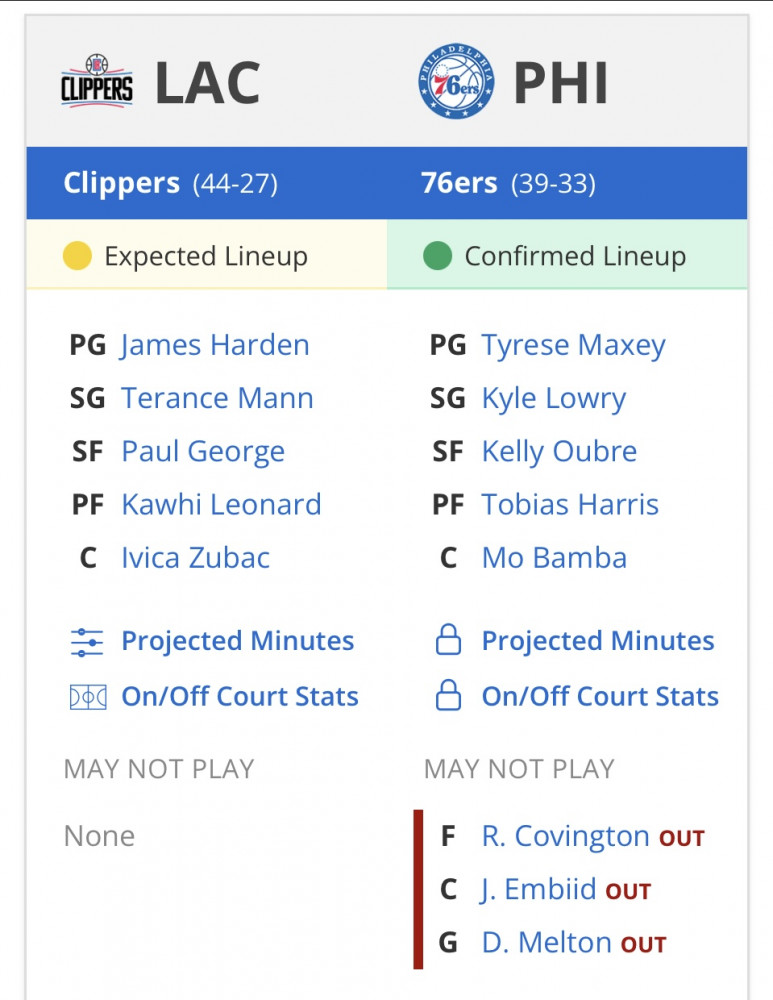The width and height of the screenshot is (773, 1000).
Task: Click the LAC team abbreviation header
Action: (207, 83)
